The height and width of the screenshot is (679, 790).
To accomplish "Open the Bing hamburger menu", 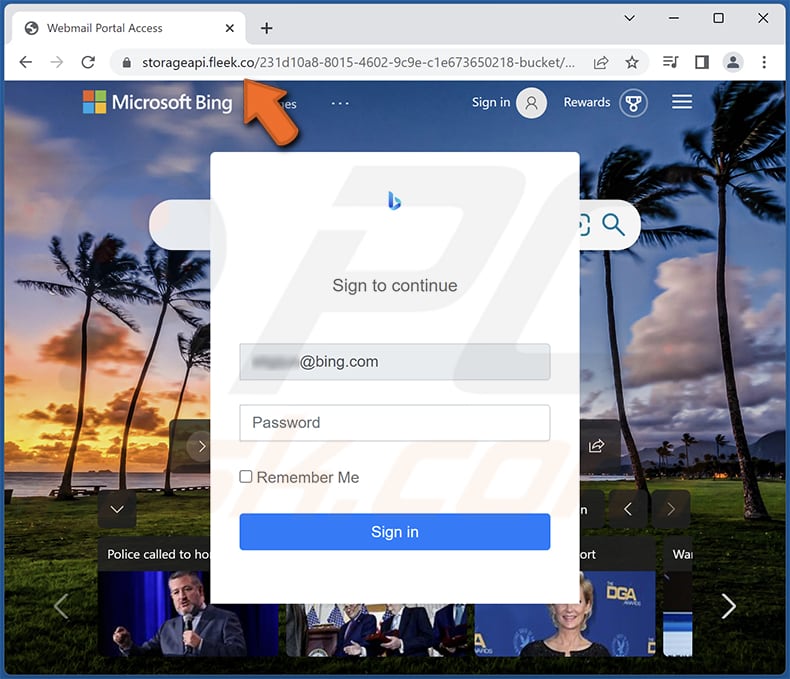I will (682, 102).
